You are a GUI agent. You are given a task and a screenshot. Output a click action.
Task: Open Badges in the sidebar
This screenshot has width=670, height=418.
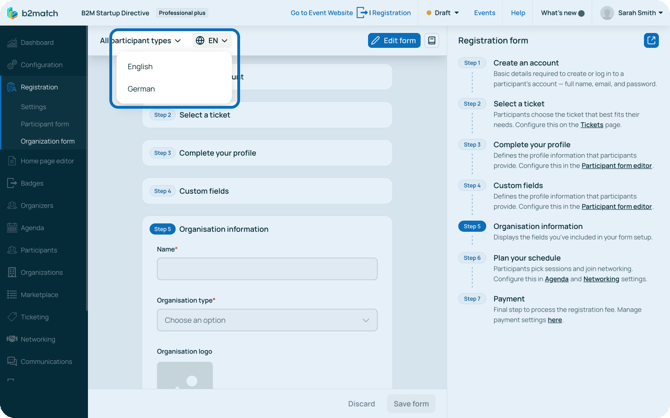click(x=32, y=183)
